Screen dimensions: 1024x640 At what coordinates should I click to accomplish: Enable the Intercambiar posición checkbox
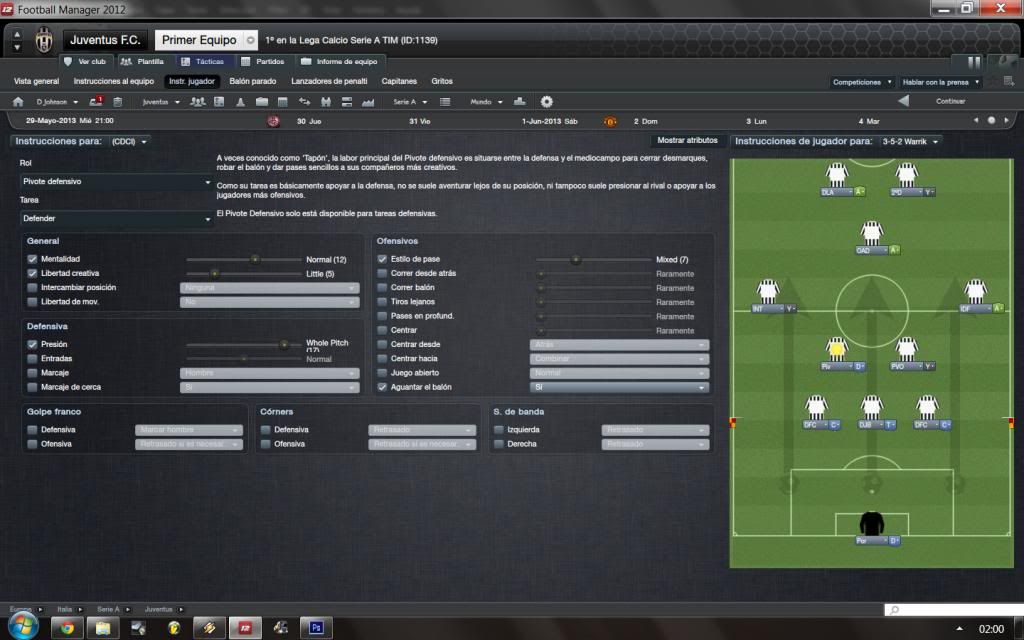(32, 288)
